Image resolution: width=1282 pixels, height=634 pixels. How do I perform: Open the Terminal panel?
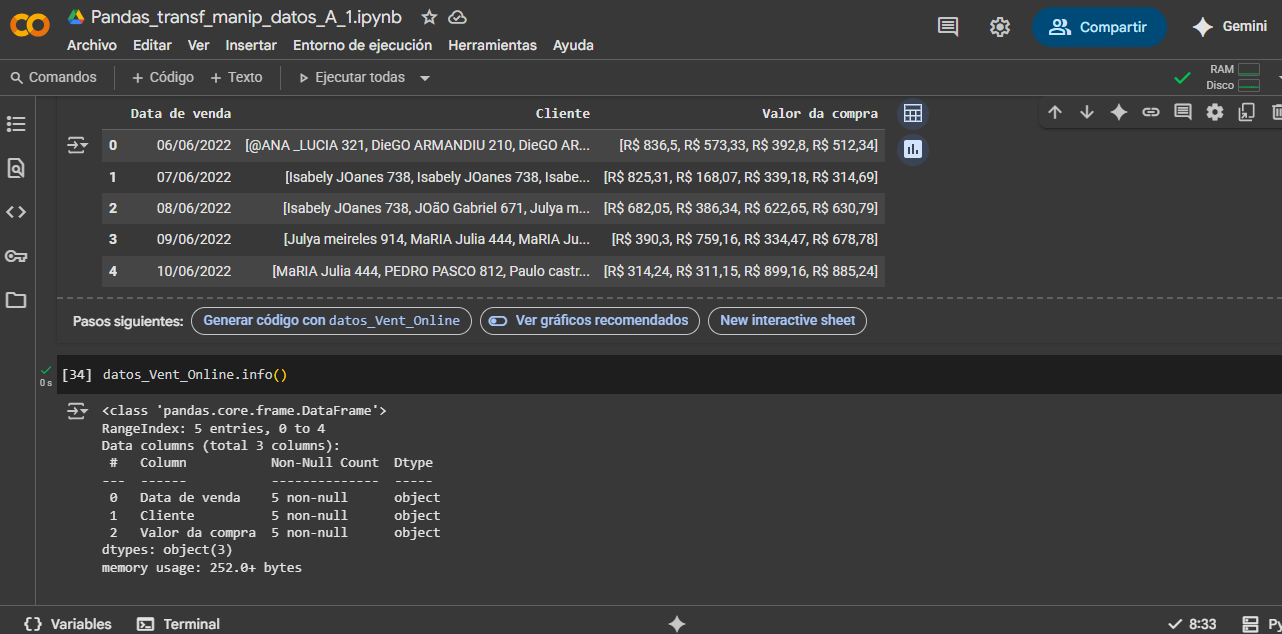178,624
